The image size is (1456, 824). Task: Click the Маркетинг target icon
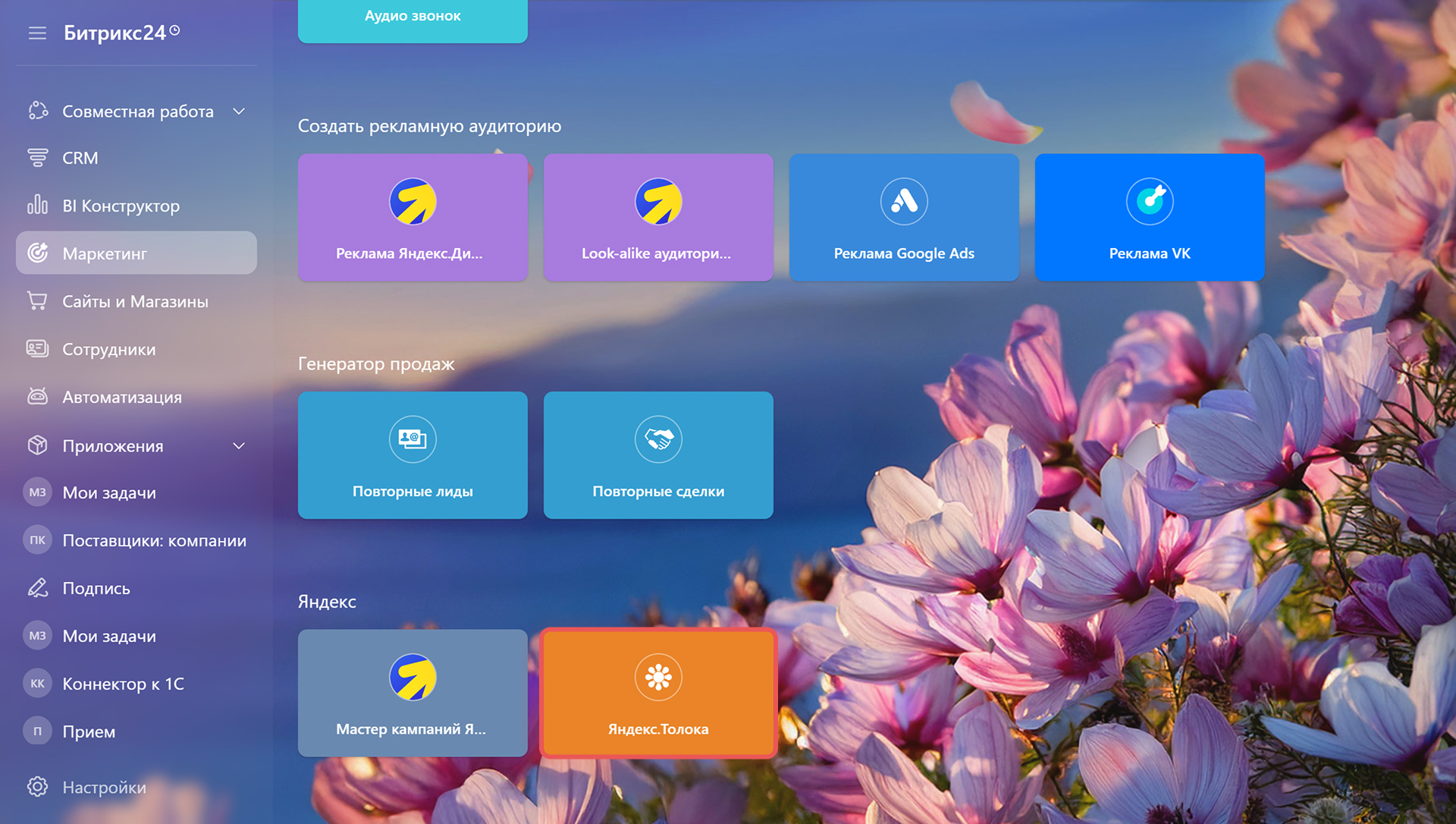[x=37, y=253]
